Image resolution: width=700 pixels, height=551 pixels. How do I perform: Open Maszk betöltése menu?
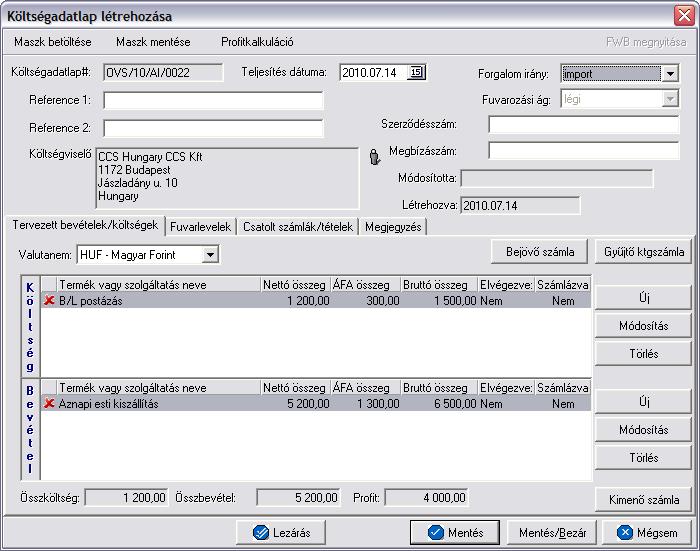(53, 42)
